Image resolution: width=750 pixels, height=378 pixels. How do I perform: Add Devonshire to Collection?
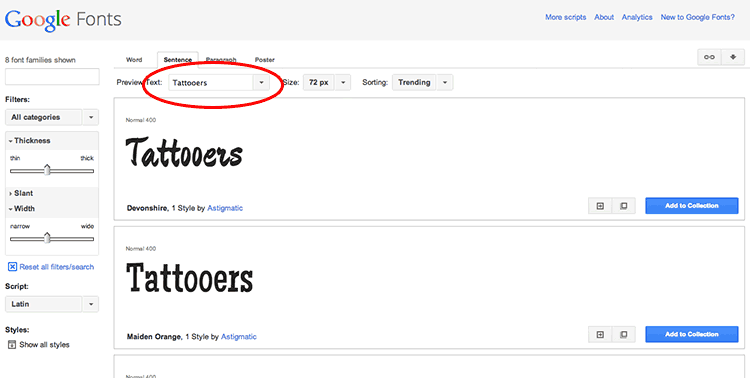point(692,206)
